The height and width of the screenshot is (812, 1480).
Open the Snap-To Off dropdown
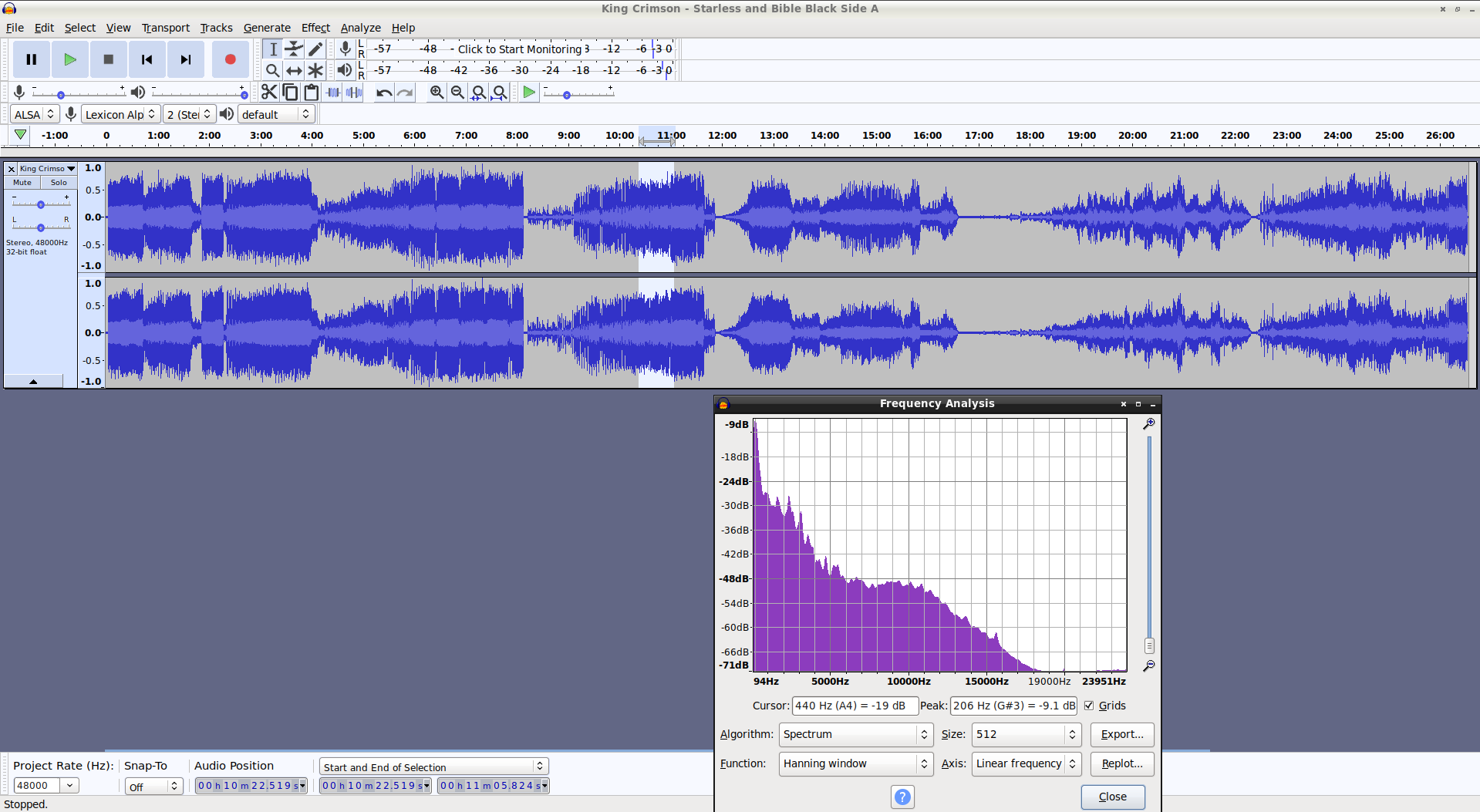pyautogui.click(x=153, y=786)
